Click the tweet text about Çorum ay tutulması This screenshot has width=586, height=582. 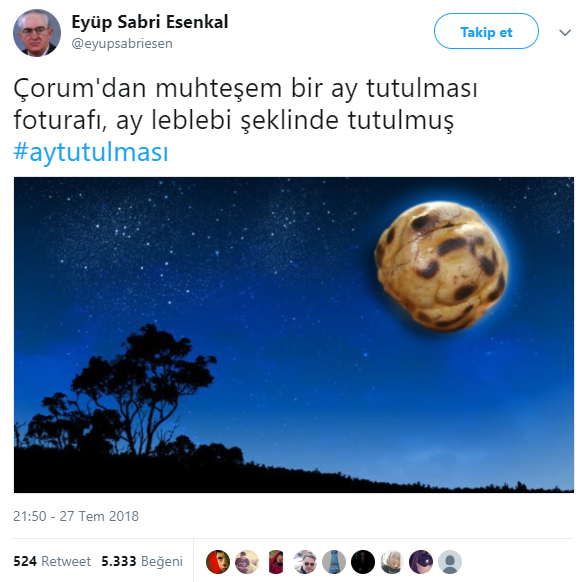(x=245, y=105)
